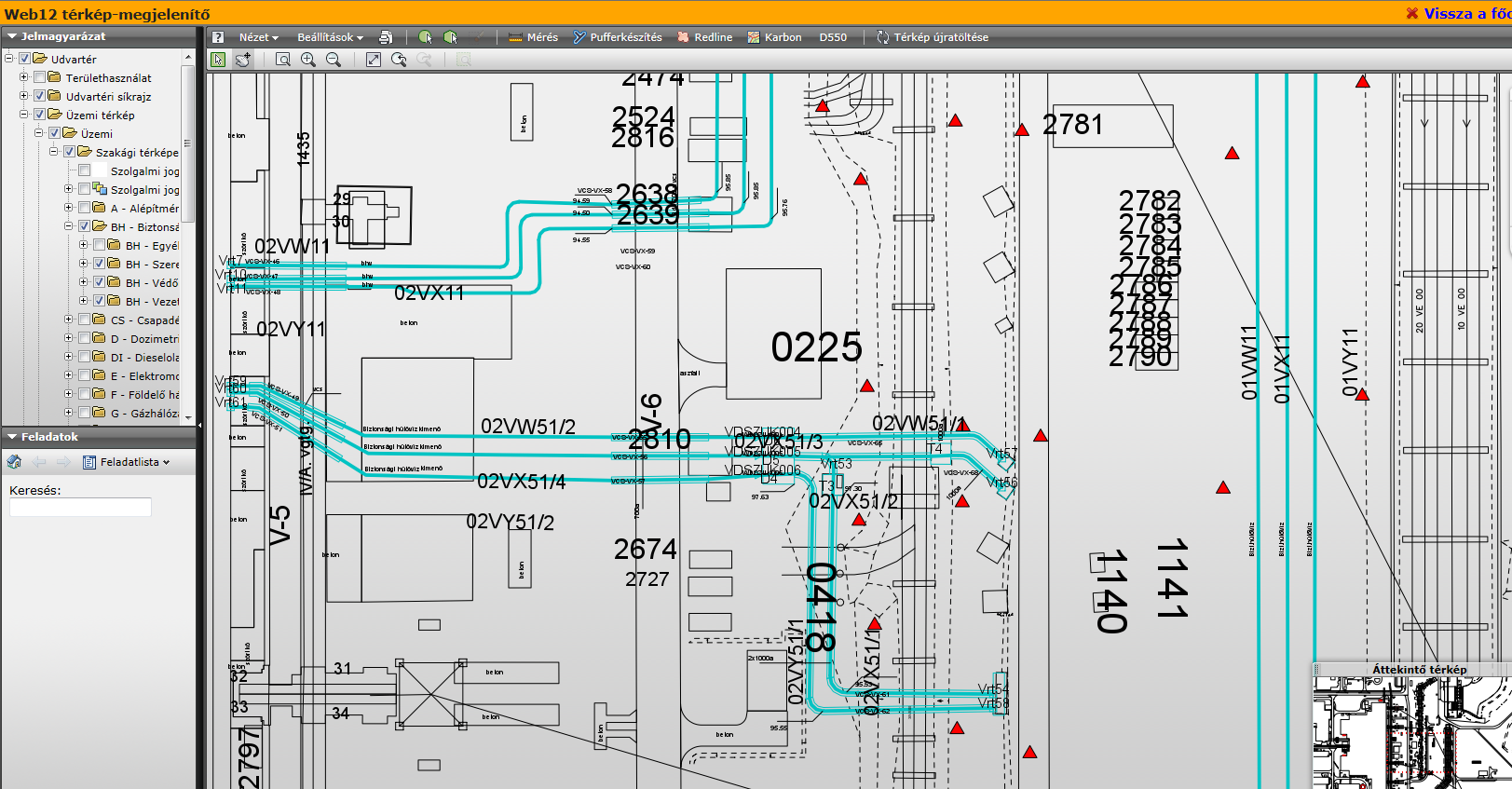Expand the Udvartéri síkrajz node
1512x789 pixels.
coord(24,96)
